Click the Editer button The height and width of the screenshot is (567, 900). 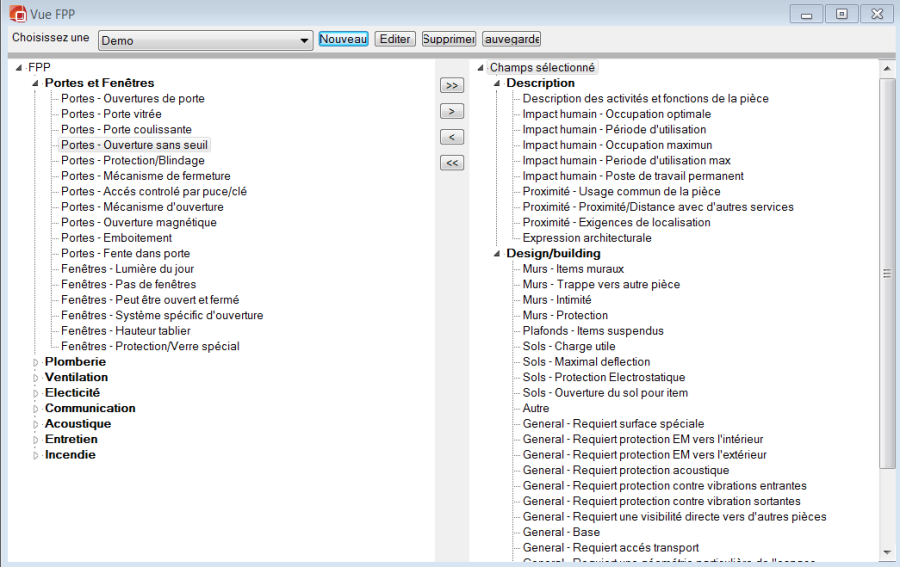tap(395, 39)
